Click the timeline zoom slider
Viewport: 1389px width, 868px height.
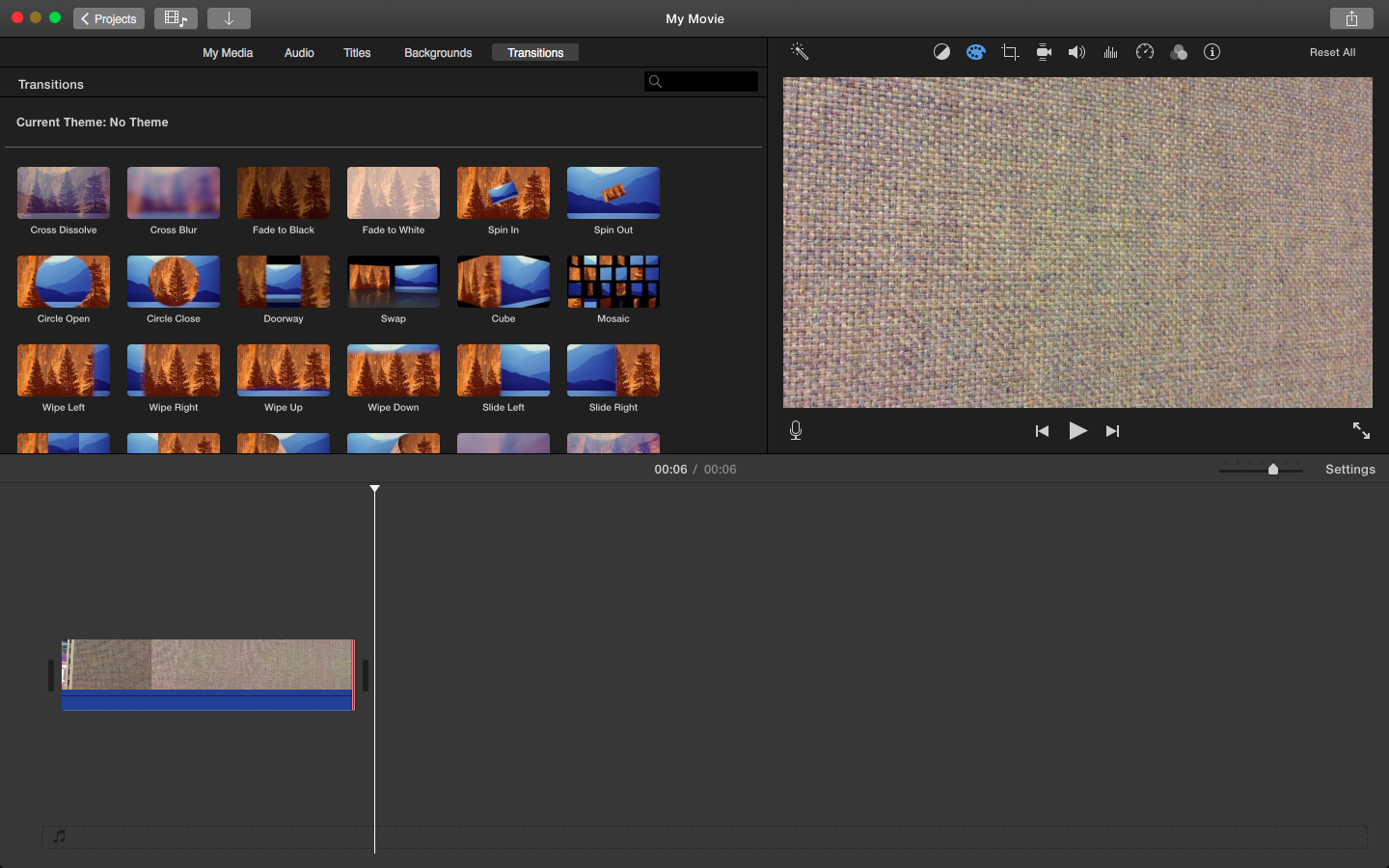[x=1272, y=469]
